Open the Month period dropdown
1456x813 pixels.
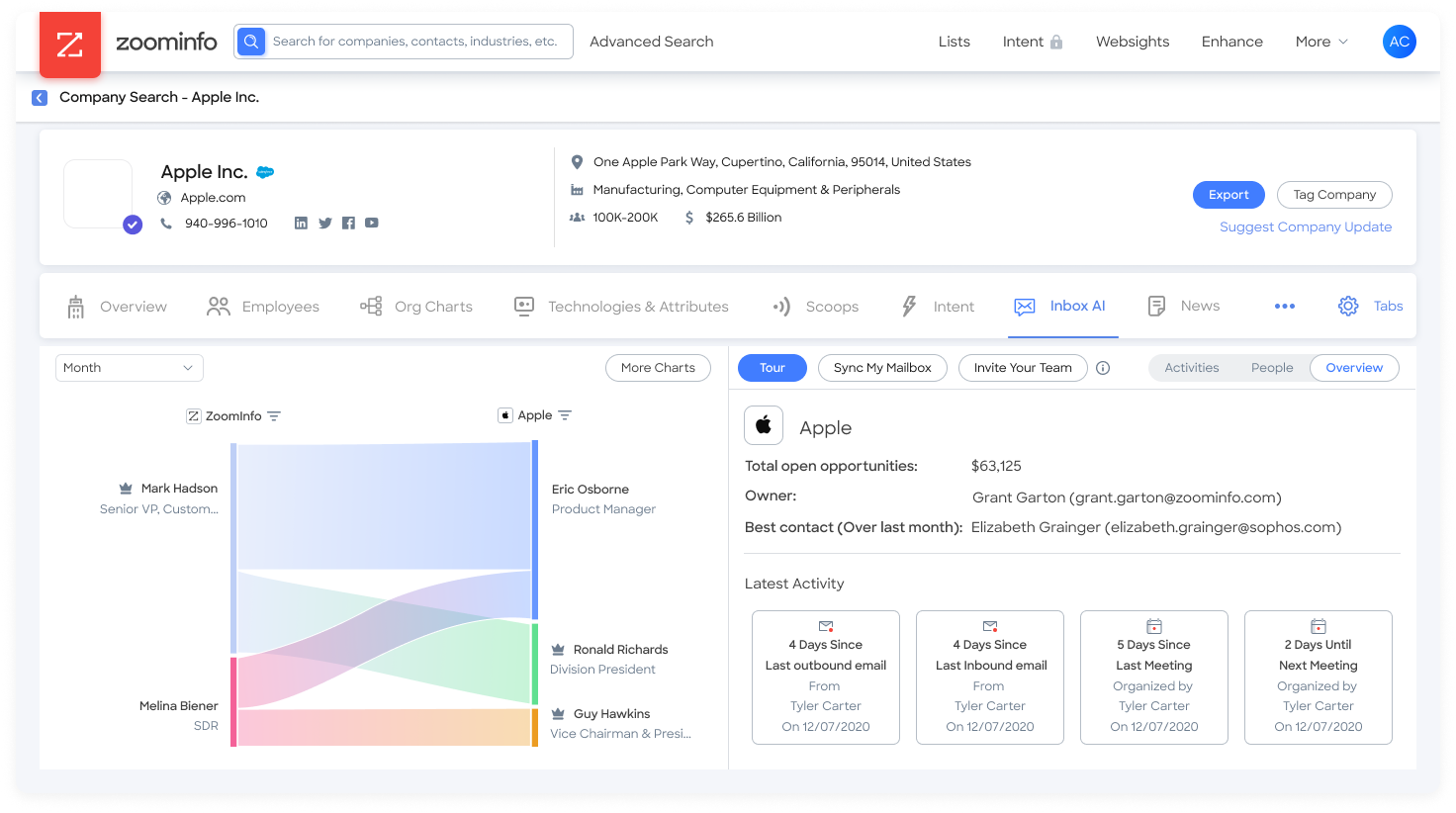pos(130,368)
